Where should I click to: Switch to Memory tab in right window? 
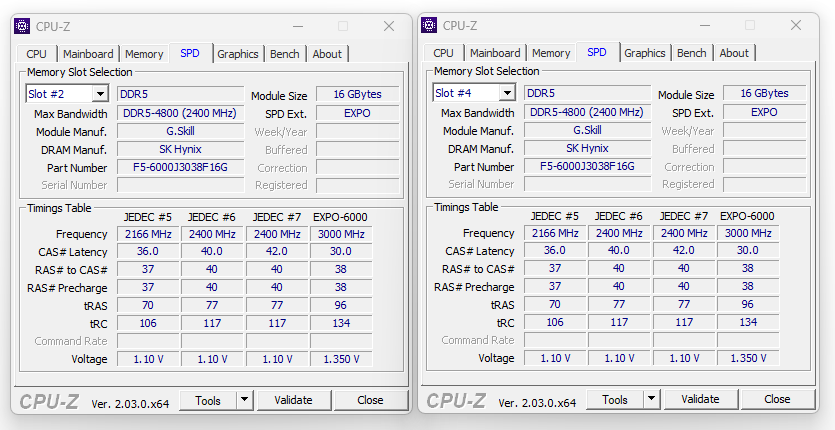[551, 53]
